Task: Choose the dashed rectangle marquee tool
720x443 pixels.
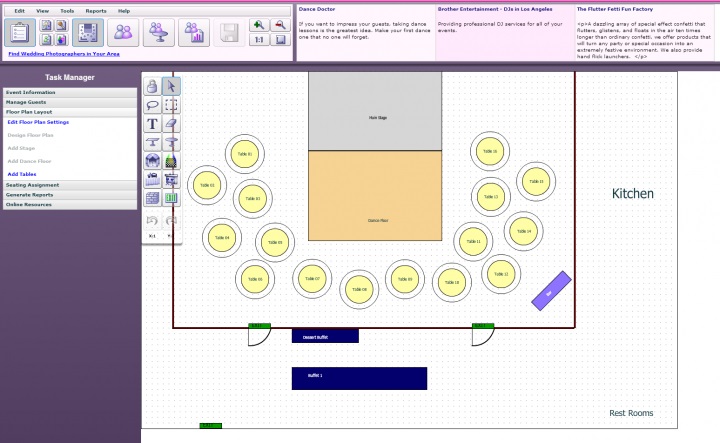Action: click(x=171, y=105)
